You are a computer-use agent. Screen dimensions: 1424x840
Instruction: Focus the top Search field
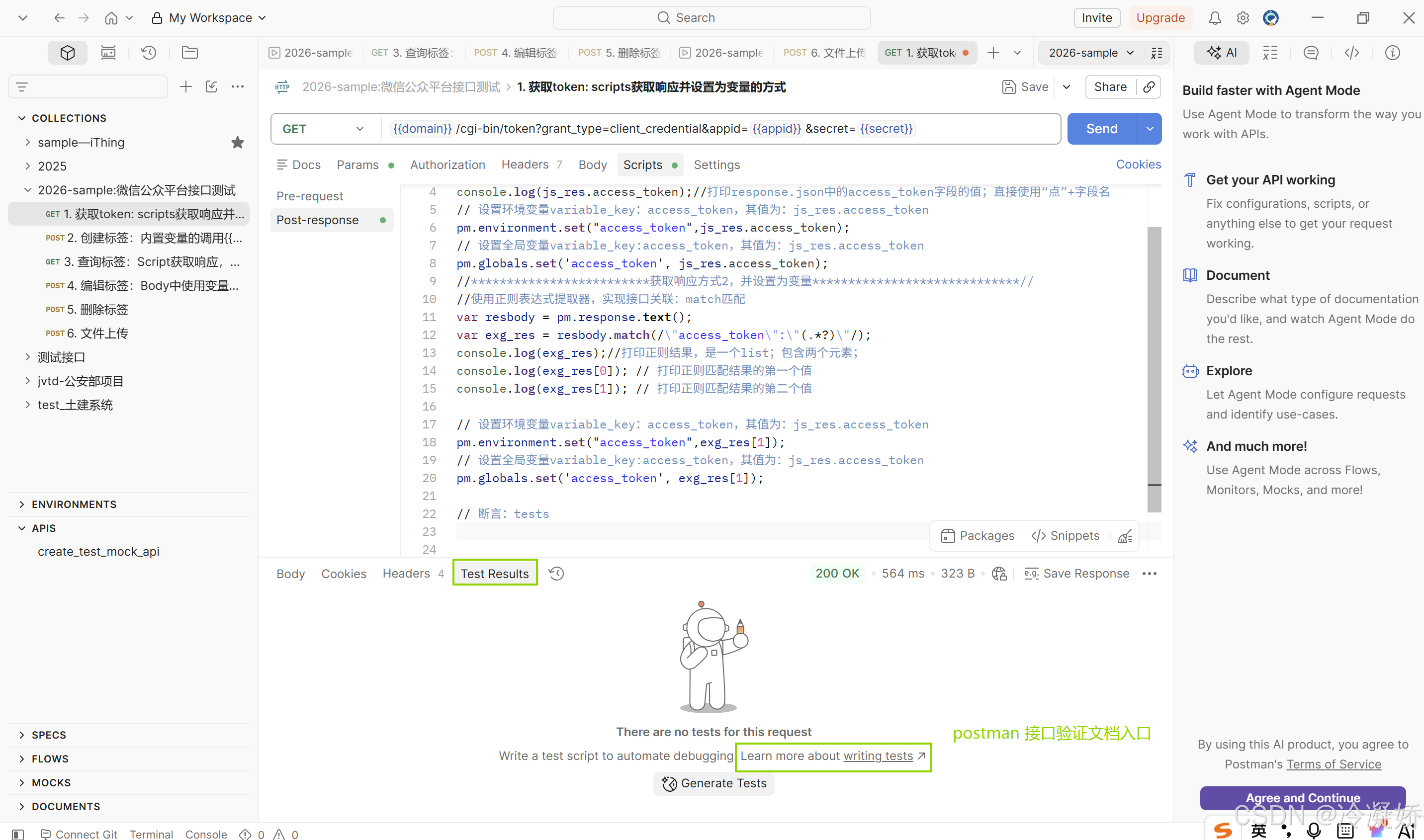tap(711, 18)
